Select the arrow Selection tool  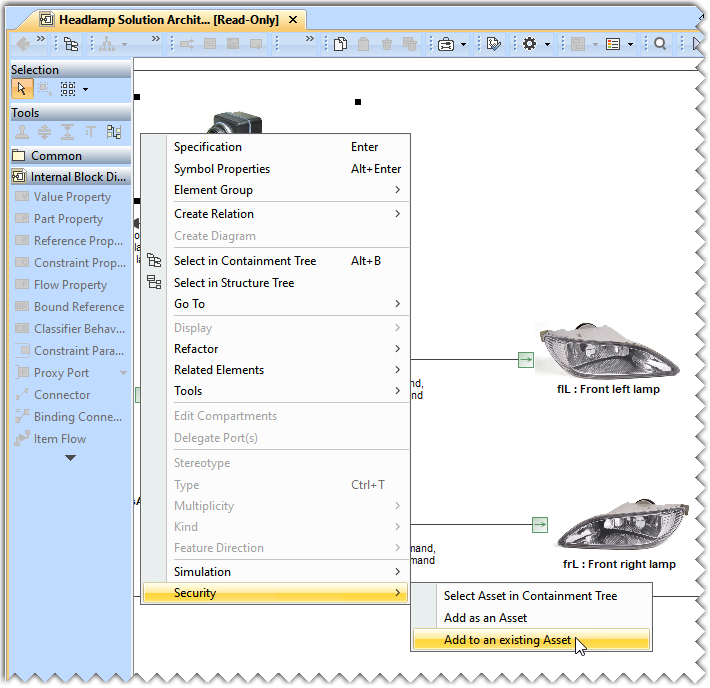point(23,89)
